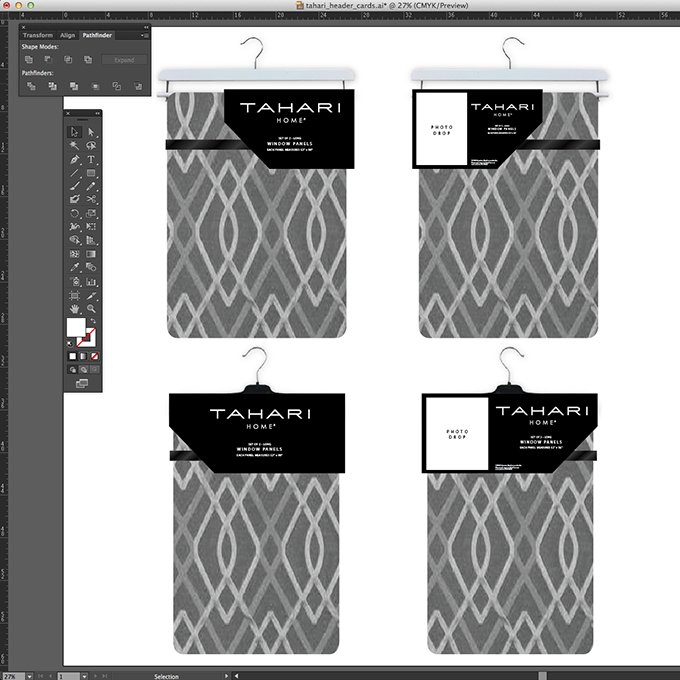Select the Direct Selection tool
Screen dimensions: 680x680
(91, 132)
